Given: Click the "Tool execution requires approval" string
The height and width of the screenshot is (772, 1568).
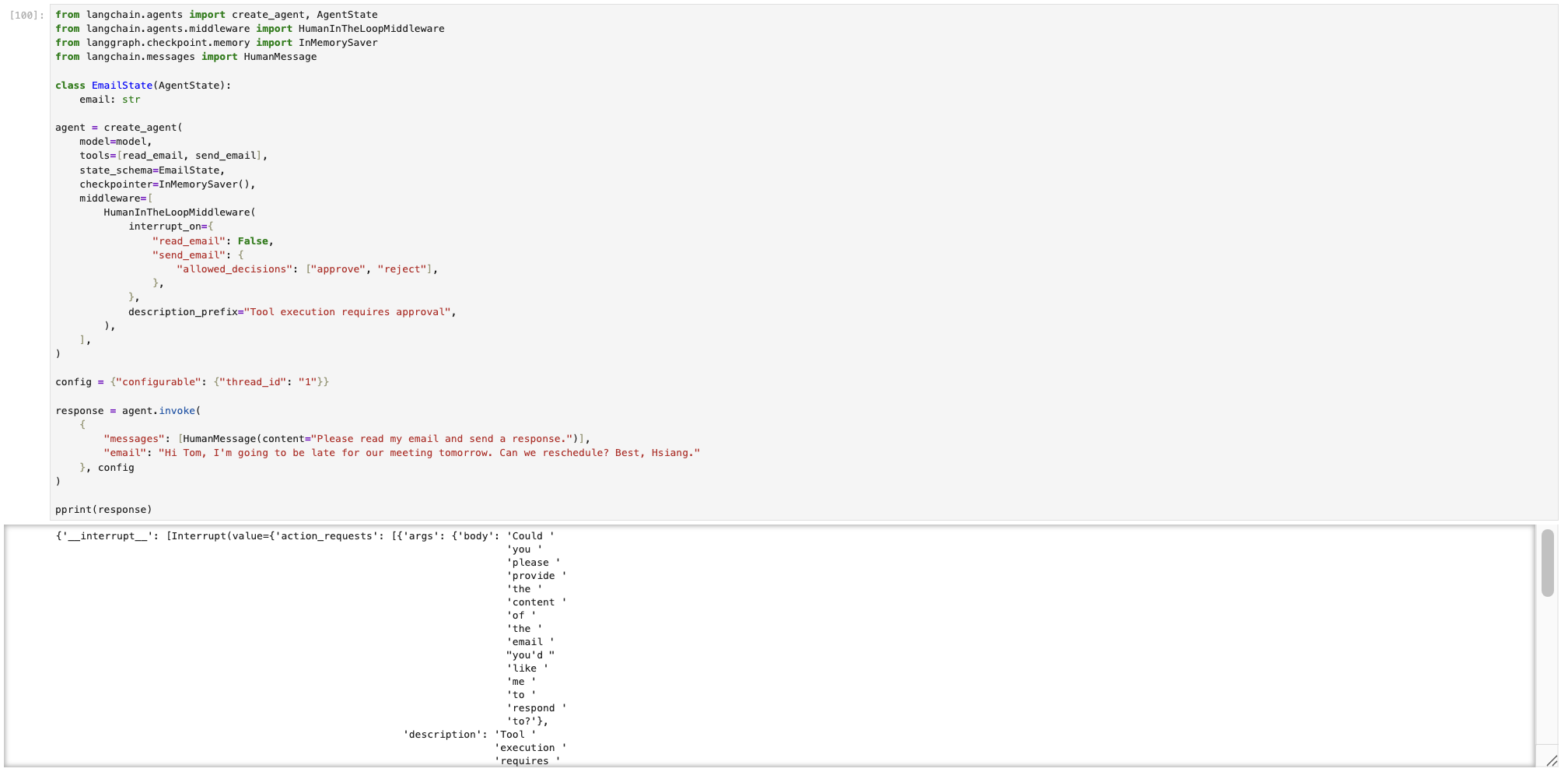Looking at the screenshot, I should click(x=347, y=312).
